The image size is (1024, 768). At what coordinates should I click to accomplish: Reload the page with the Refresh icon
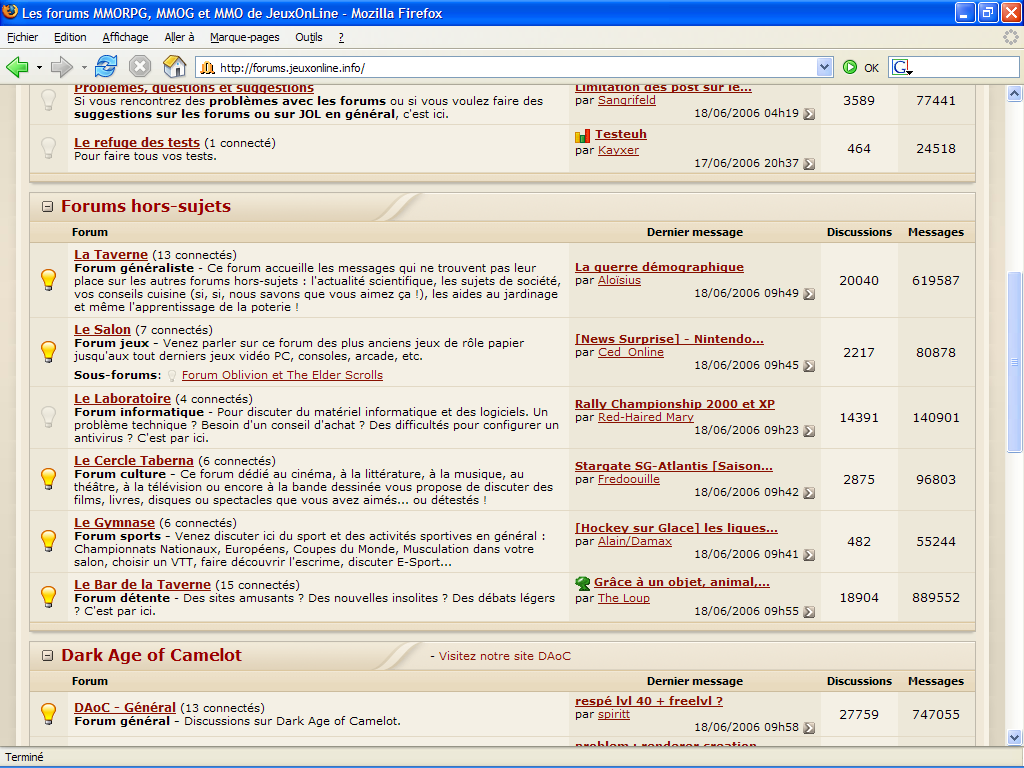point(106,67)
